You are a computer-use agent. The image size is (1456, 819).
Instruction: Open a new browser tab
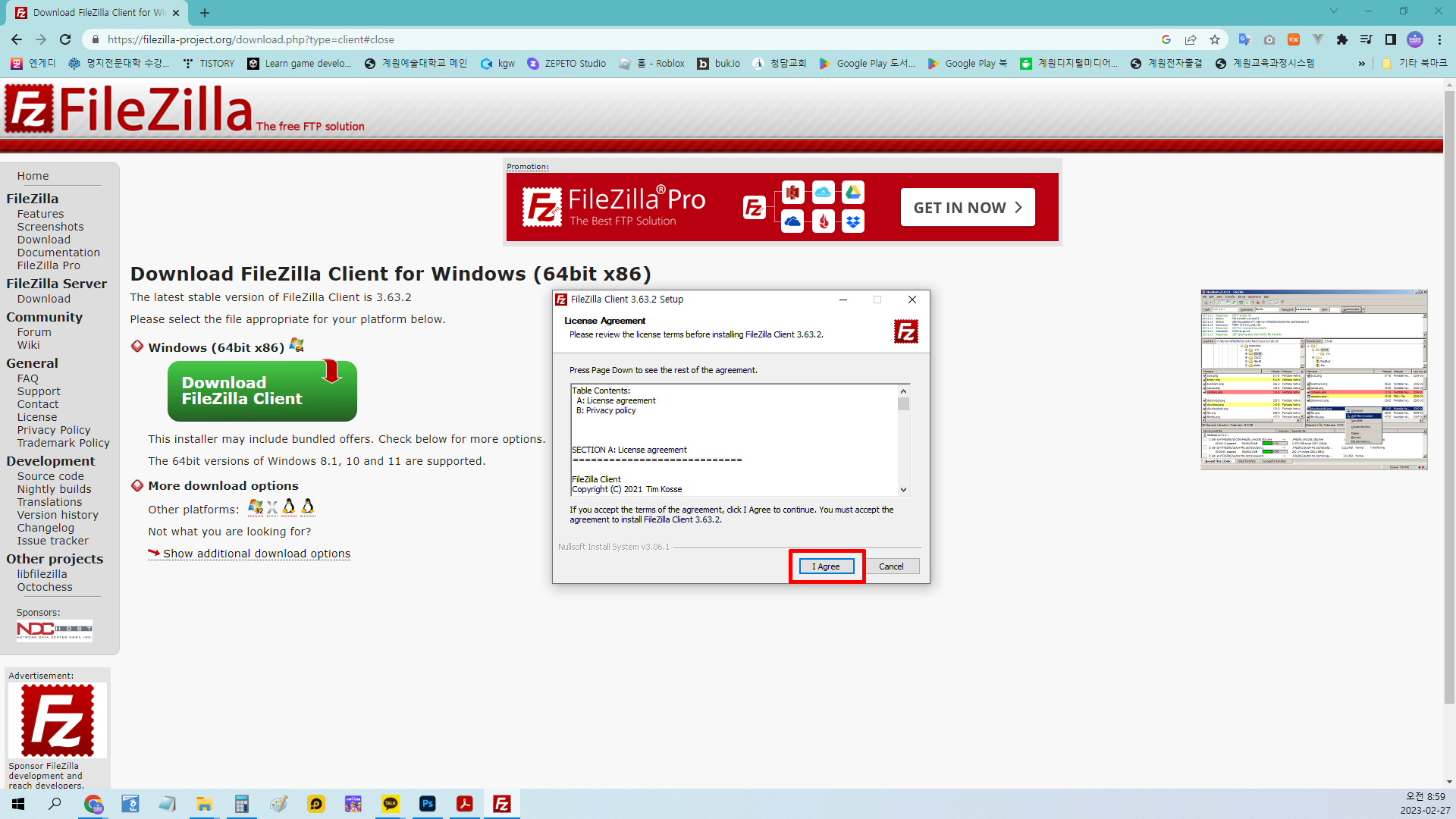coord(205,12)
